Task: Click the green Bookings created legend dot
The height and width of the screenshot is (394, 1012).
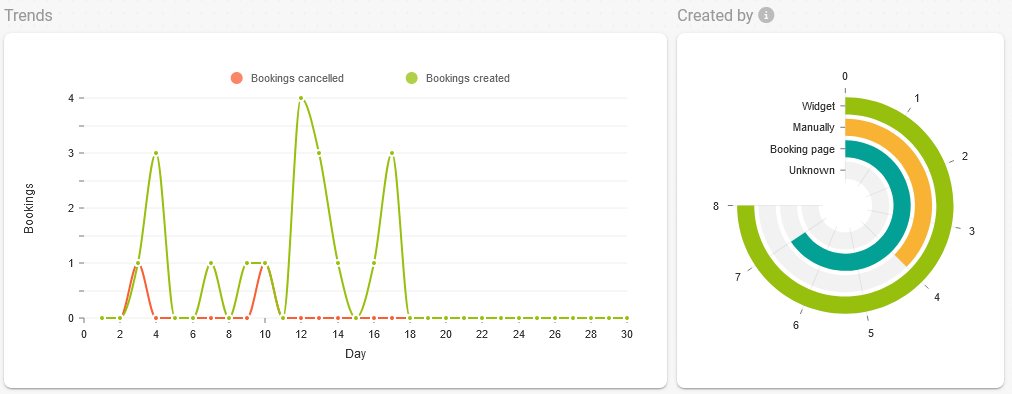Action: (411, 78)
